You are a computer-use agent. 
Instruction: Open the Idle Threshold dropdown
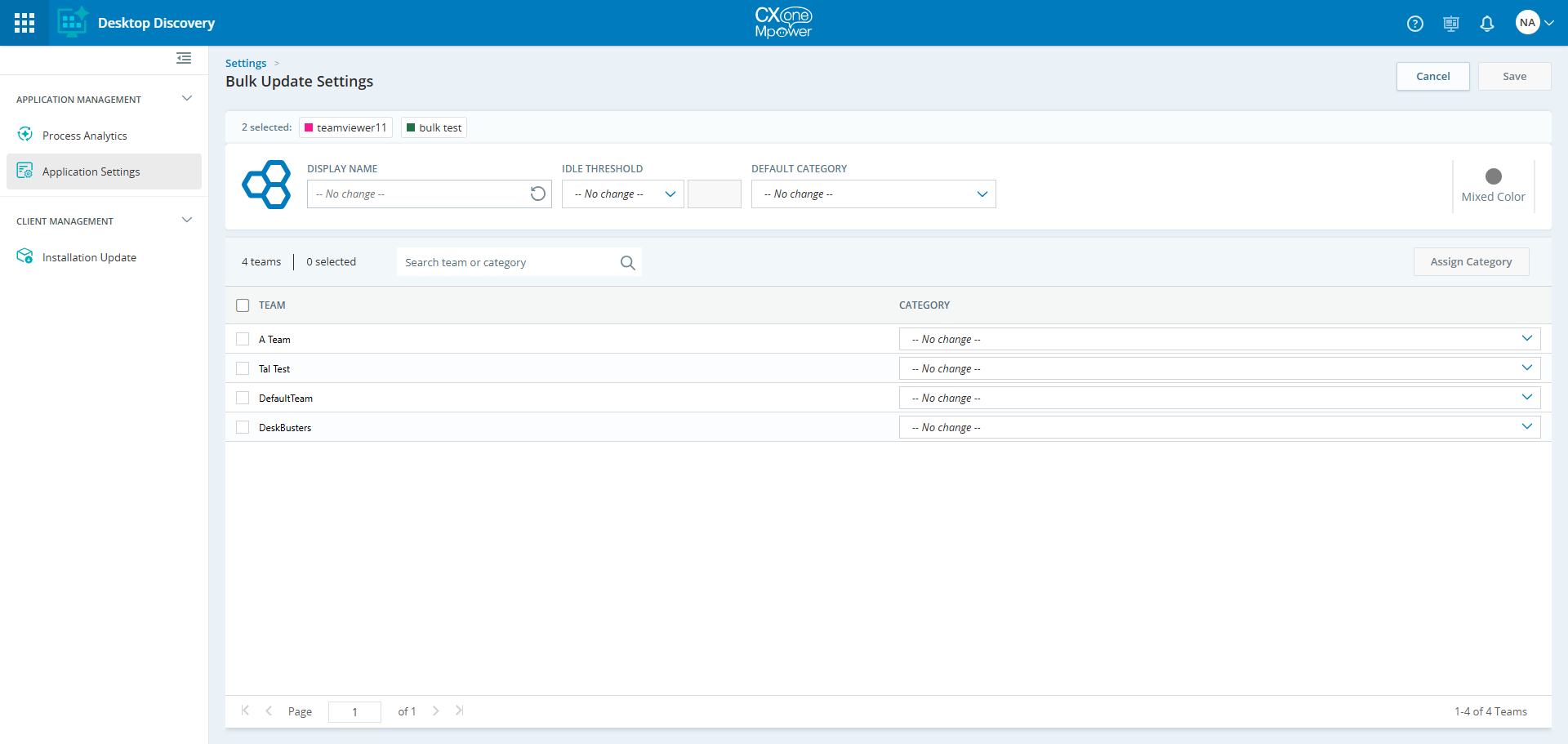[623, 194]
